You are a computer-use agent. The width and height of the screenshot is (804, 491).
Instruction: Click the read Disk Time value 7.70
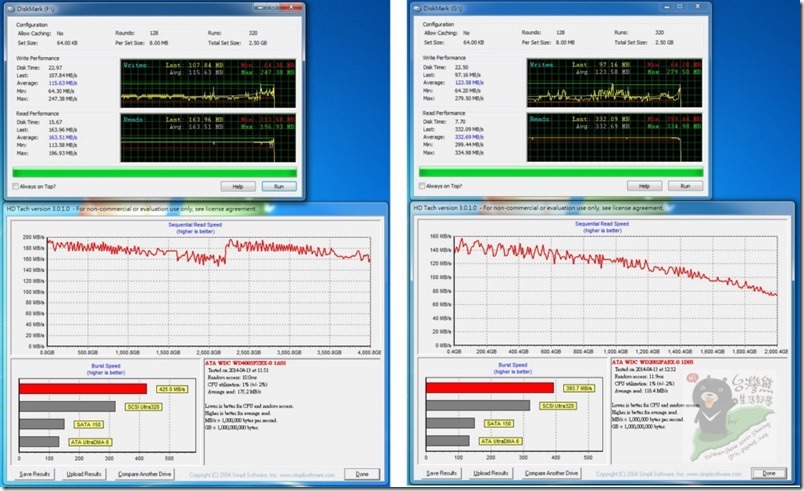(460, 121)
